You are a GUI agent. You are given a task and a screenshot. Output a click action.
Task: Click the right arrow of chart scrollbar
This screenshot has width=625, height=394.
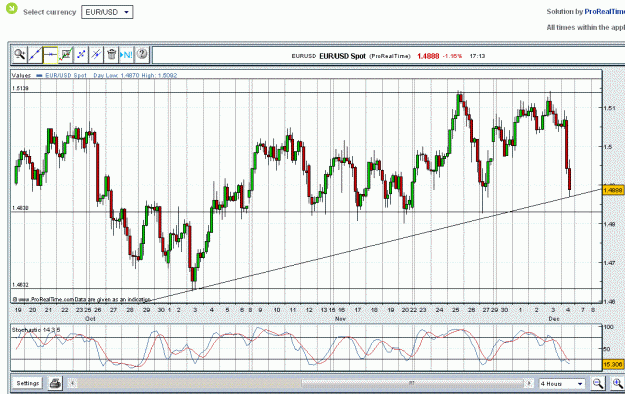(529, 383)
